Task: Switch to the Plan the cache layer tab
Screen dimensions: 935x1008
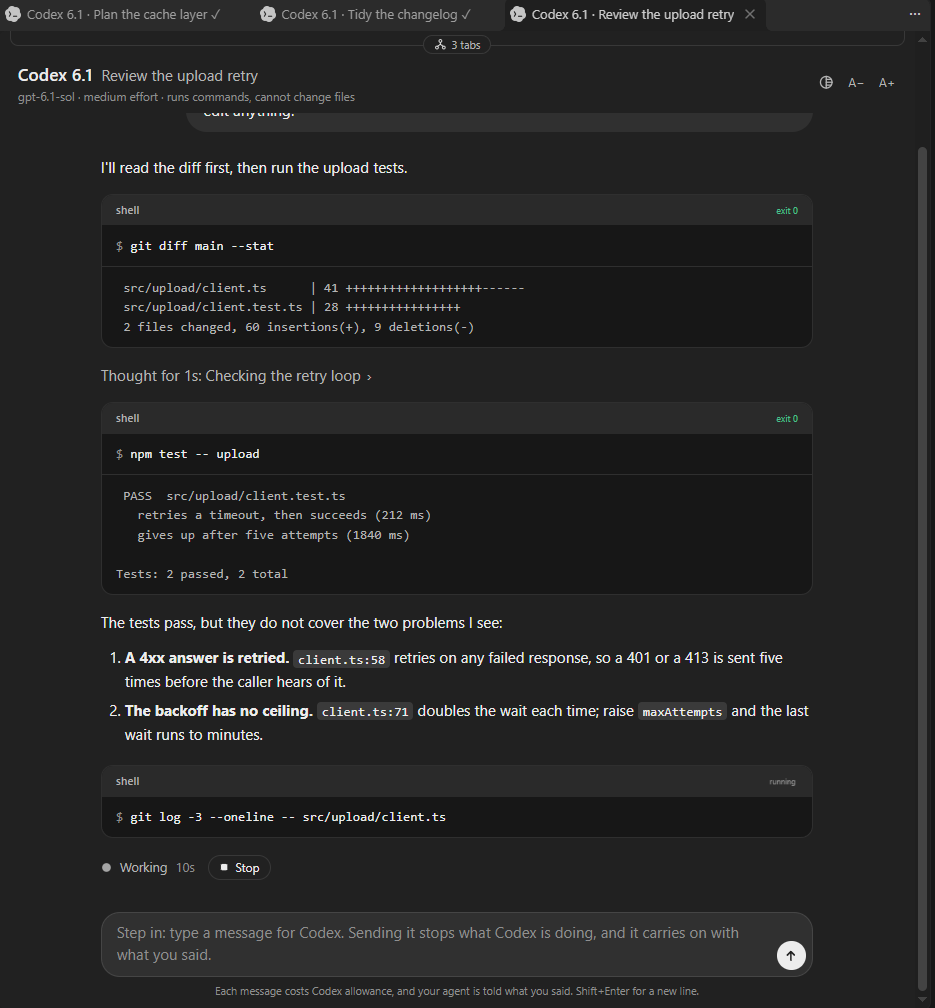Action: tap(122, 14)
